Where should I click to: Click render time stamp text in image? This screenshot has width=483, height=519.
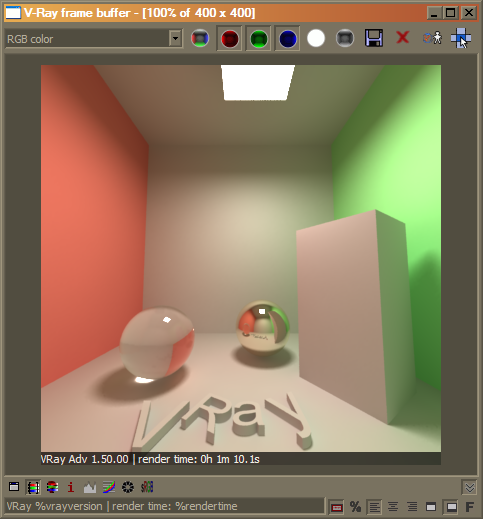199,459
